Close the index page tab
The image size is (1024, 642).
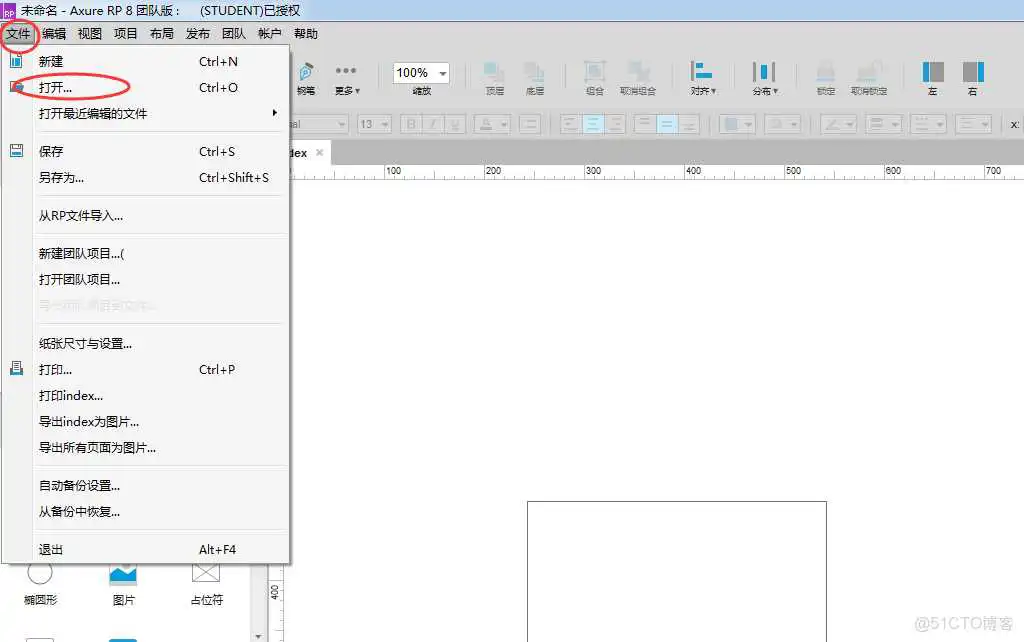point(319,152)
